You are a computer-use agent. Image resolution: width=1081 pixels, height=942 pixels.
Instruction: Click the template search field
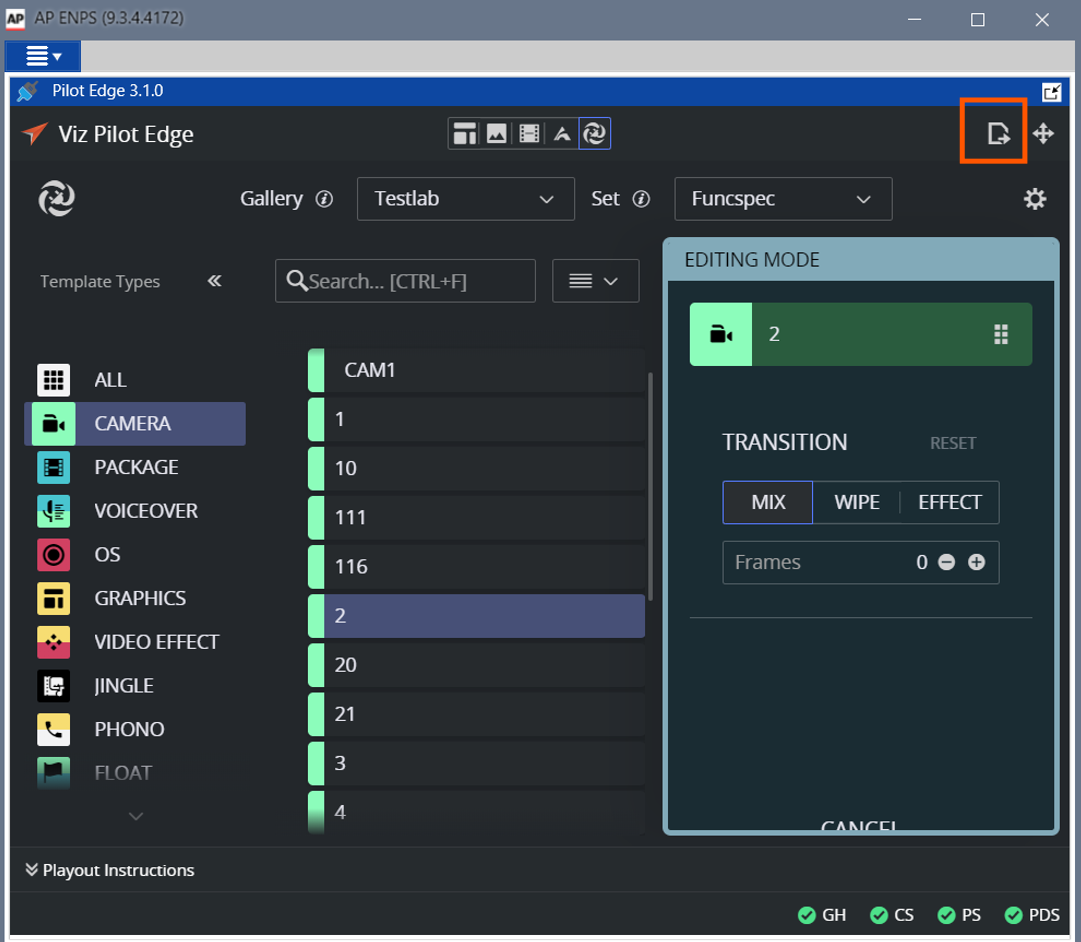[x=405, y=281]
